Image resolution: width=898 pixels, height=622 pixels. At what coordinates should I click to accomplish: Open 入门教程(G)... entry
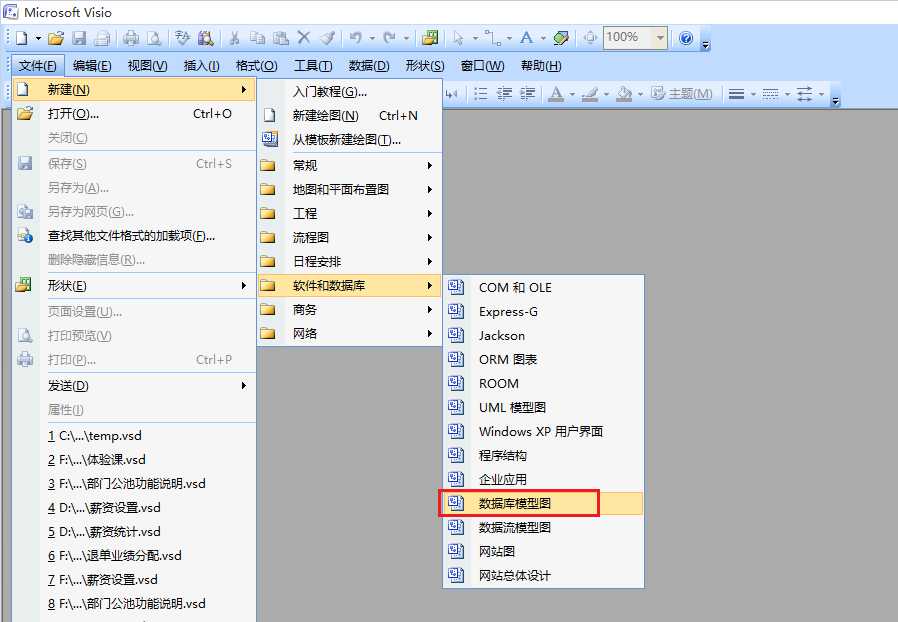(x=349, y=92)
